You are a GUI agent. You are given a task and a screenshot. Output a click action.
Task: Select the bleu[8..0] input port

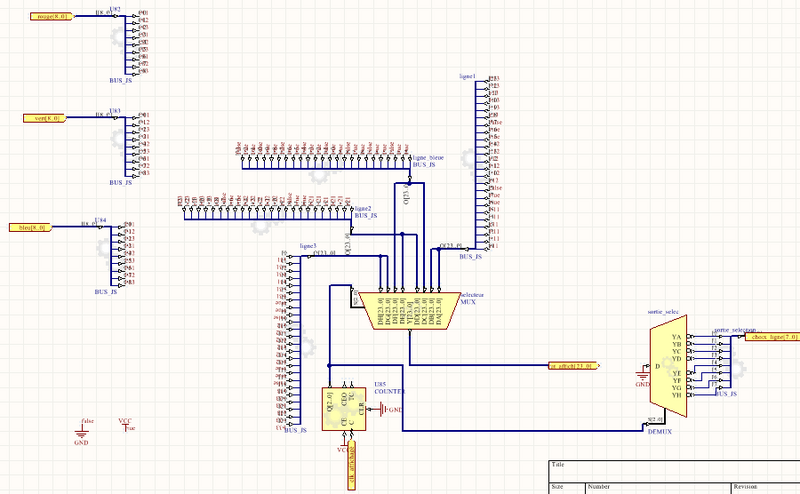click(x=30, y=227)
